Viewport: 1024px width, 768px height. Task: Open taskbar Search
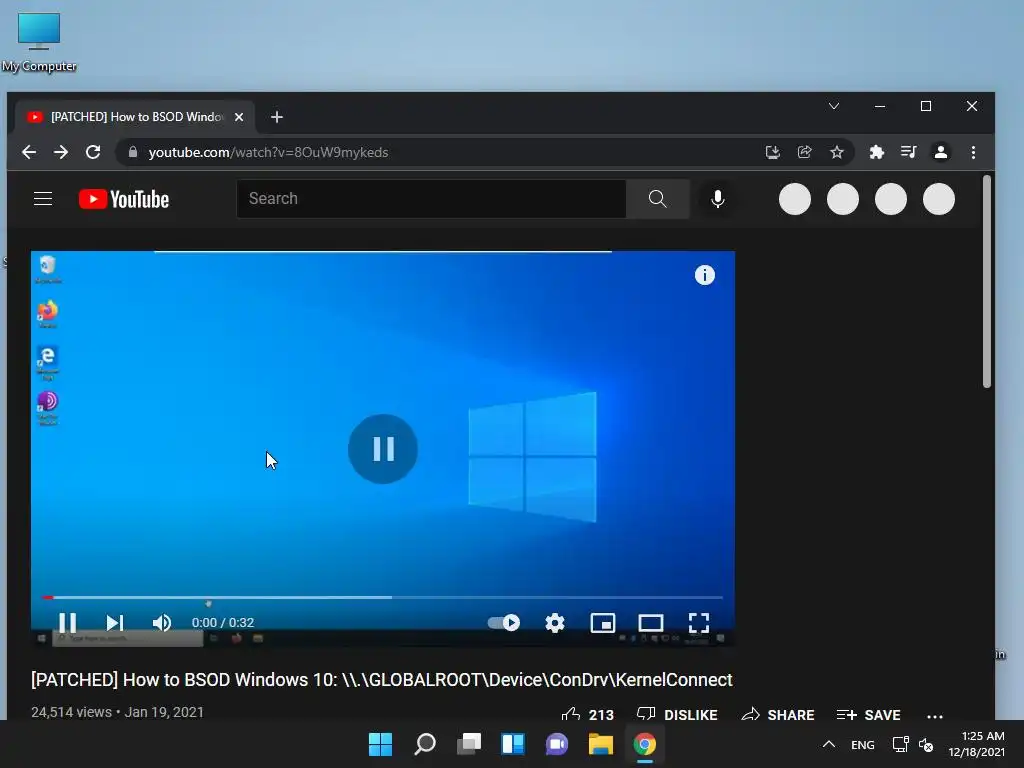(425, 744)
